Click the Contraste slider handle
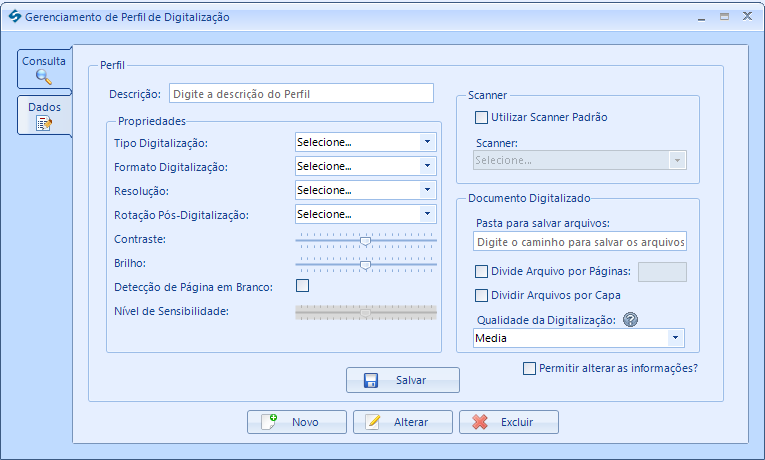Screen dimensions: 765x460 point(365,240)
